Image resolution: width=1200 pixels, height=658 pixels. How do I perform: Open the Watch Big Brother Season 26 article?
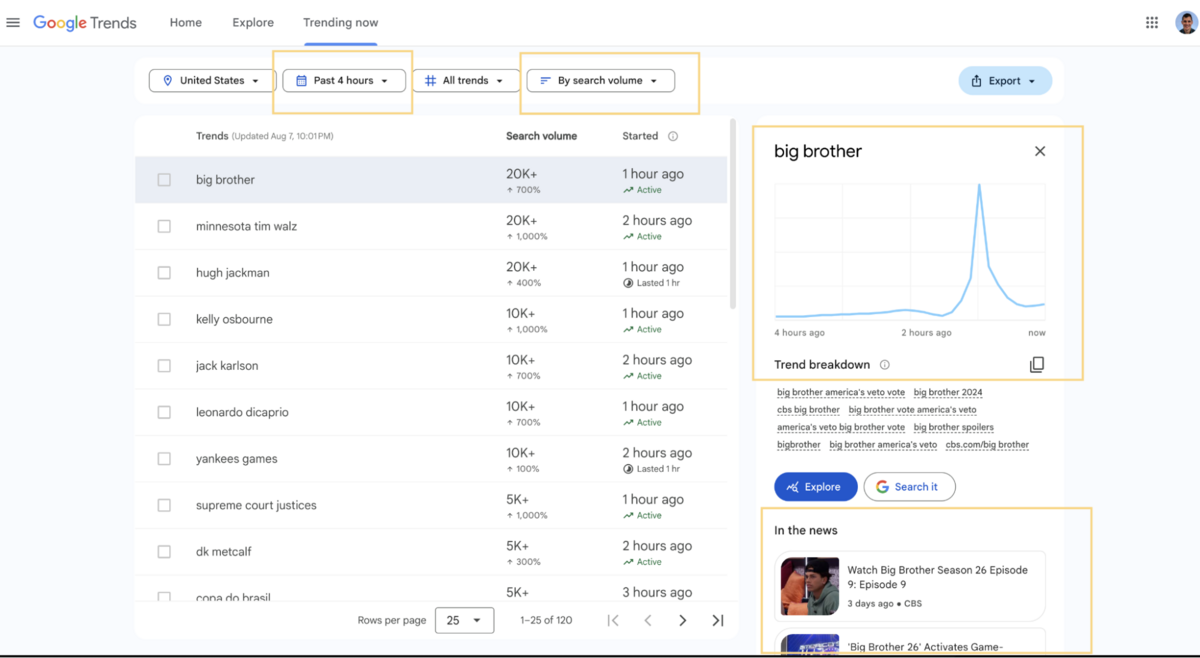coord(911,586)
